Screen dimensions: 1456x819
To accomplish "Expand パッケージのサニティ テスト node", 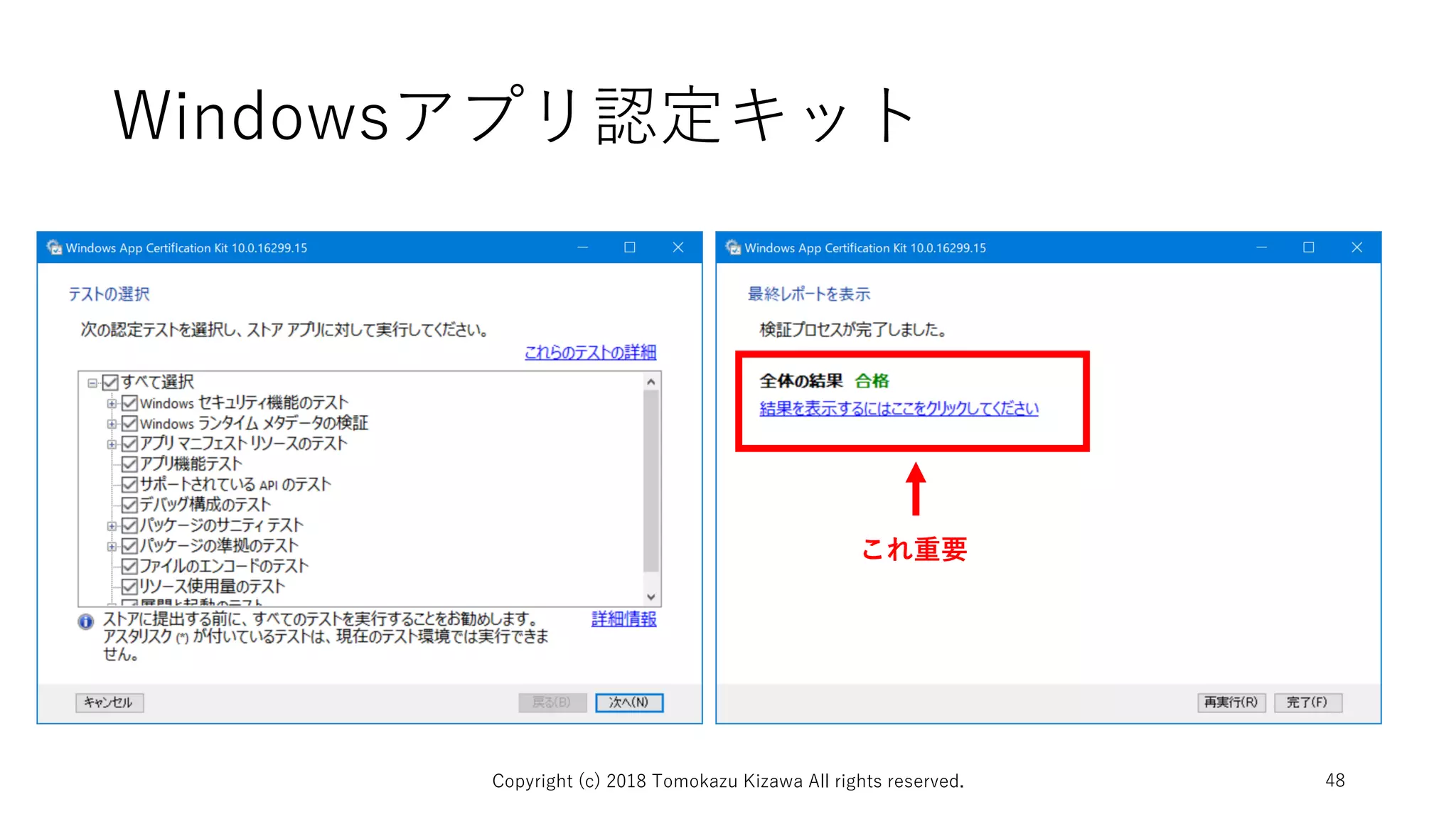I will click(x=112, y=527).
